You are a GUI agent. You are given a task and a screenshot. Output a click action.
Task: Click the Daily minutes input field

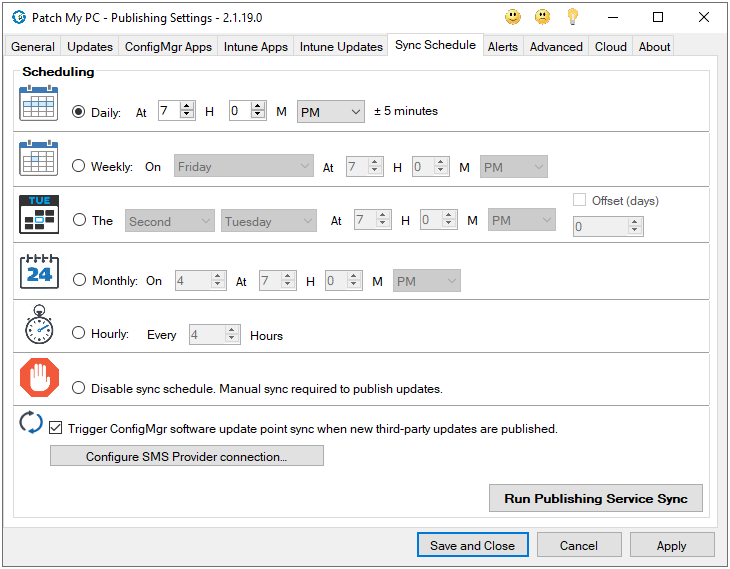[239, 112]
